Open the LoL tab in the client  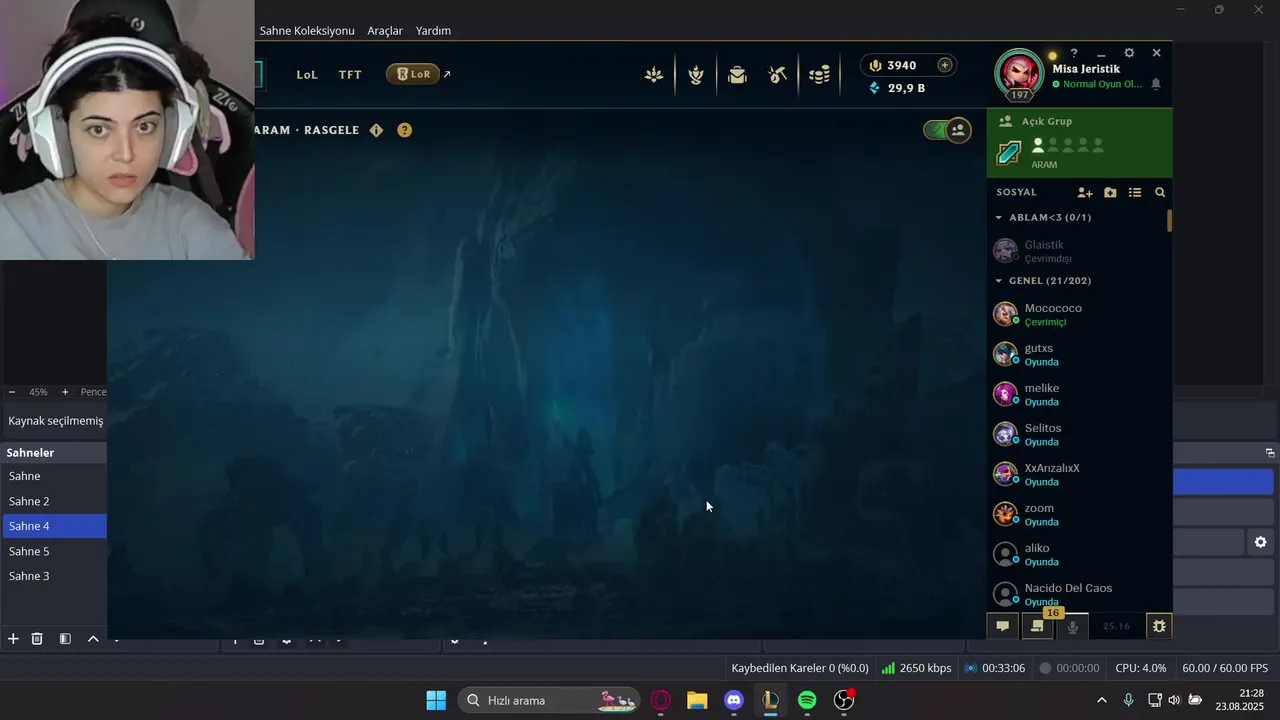point(307,75)
